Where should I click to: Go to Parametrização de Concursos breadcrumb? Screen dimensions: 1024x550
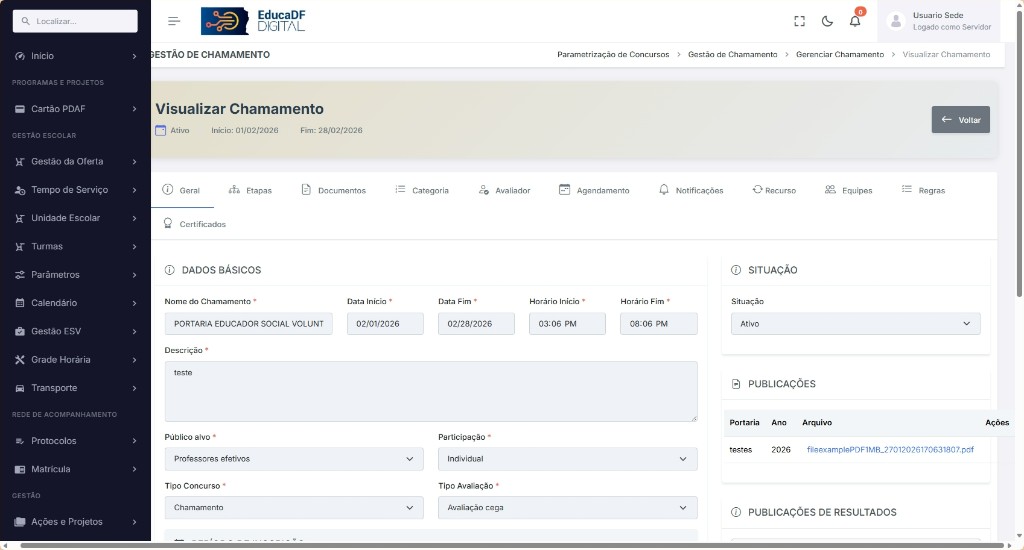pyautogui.click(x=613, y=55)
